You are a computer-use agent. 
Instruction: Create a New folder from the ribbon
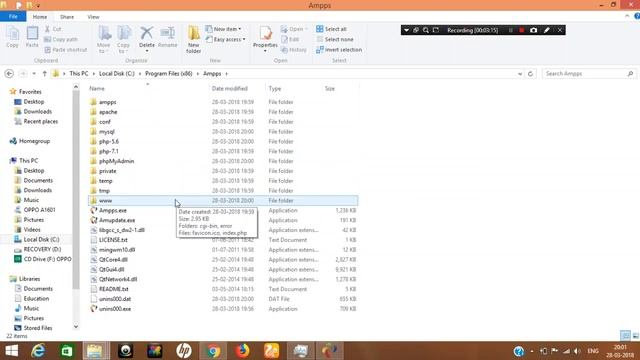[193, 40]
